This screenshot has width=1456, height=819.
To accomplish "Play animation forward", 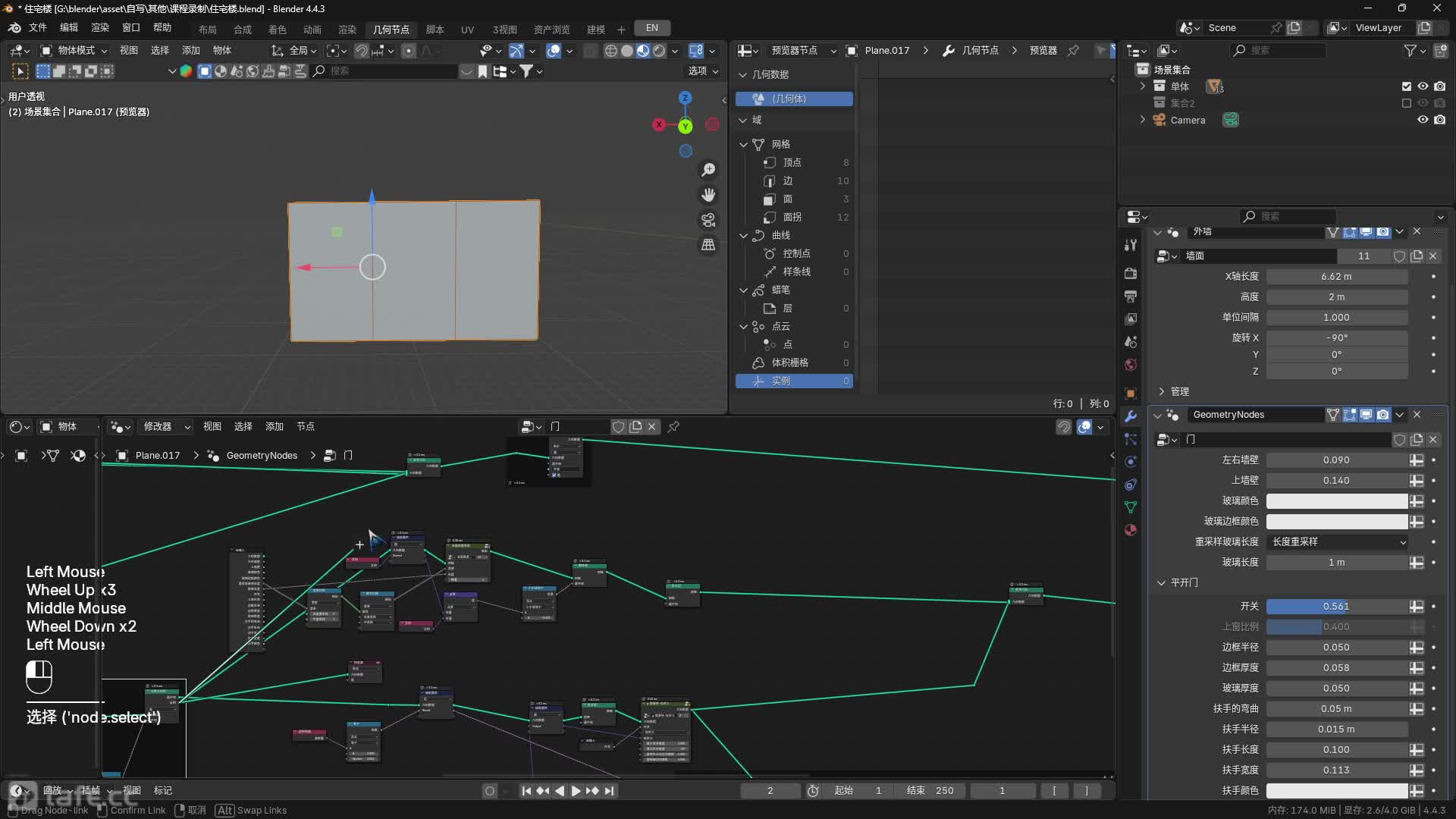I will (x=576, y=791).
